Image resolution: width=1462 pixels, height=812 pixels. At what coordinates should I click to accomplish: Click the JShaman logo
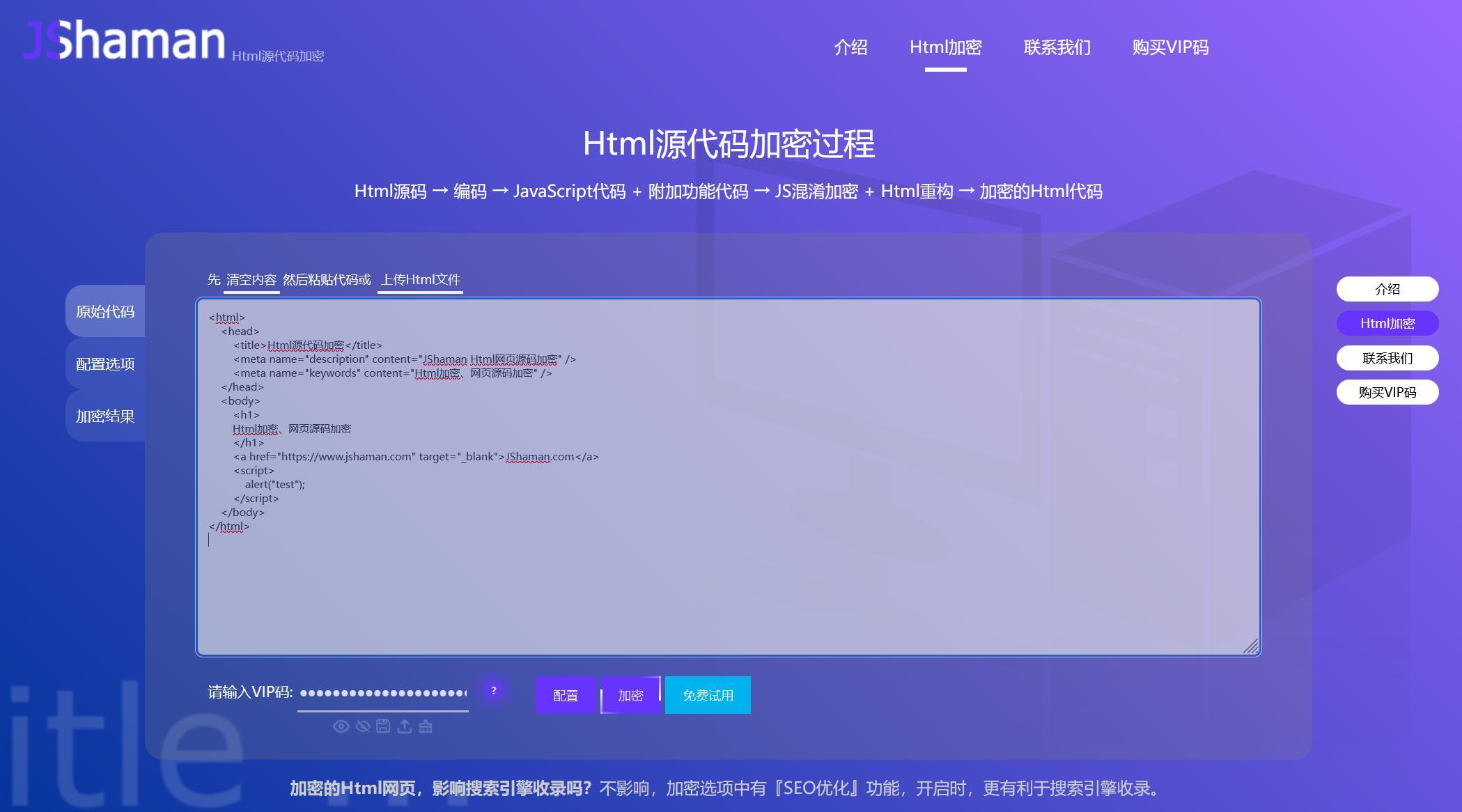pyautogui.click(x=125, y=40)
